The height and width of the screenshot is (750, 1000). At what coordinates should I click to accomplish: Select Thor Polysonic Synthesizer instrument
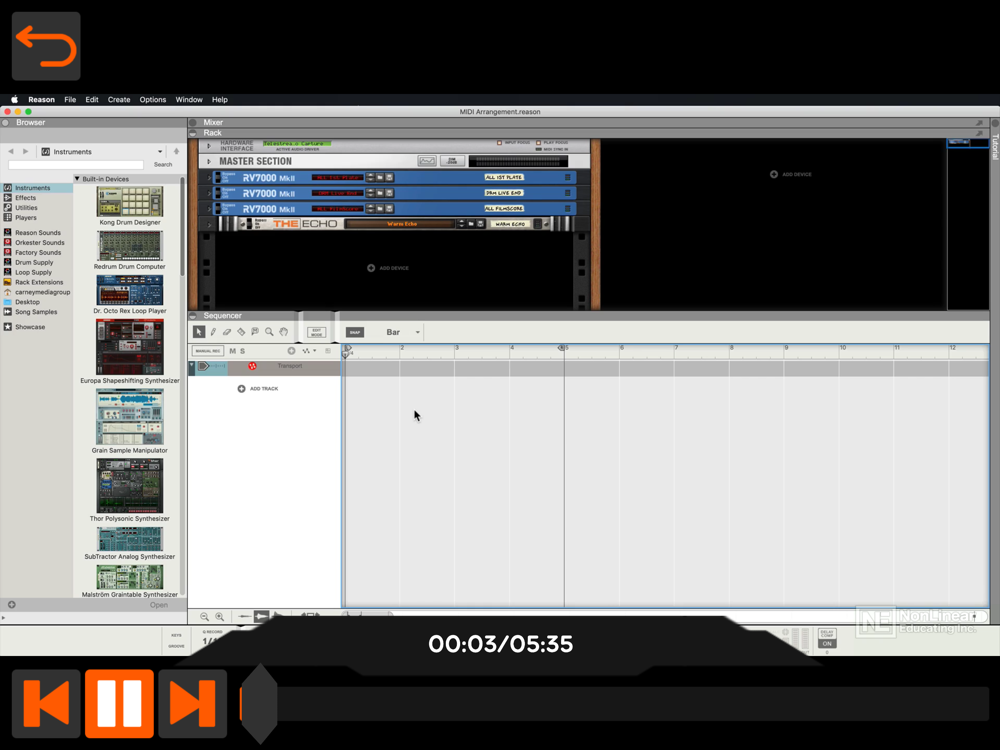coord(129,490)
